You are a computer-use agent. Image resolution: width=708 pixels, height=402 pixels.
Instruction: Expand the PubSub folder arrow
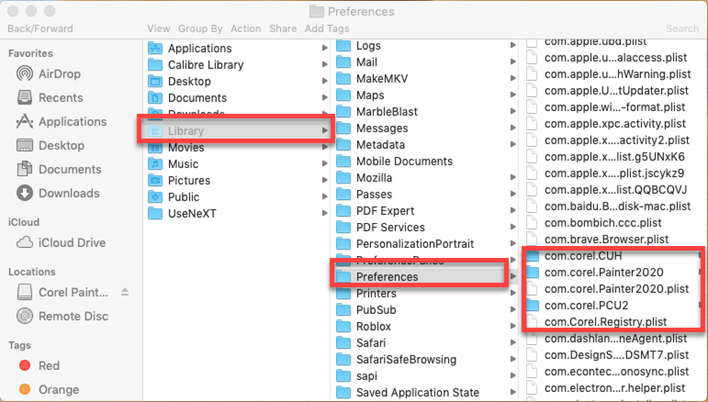(513, 310)
